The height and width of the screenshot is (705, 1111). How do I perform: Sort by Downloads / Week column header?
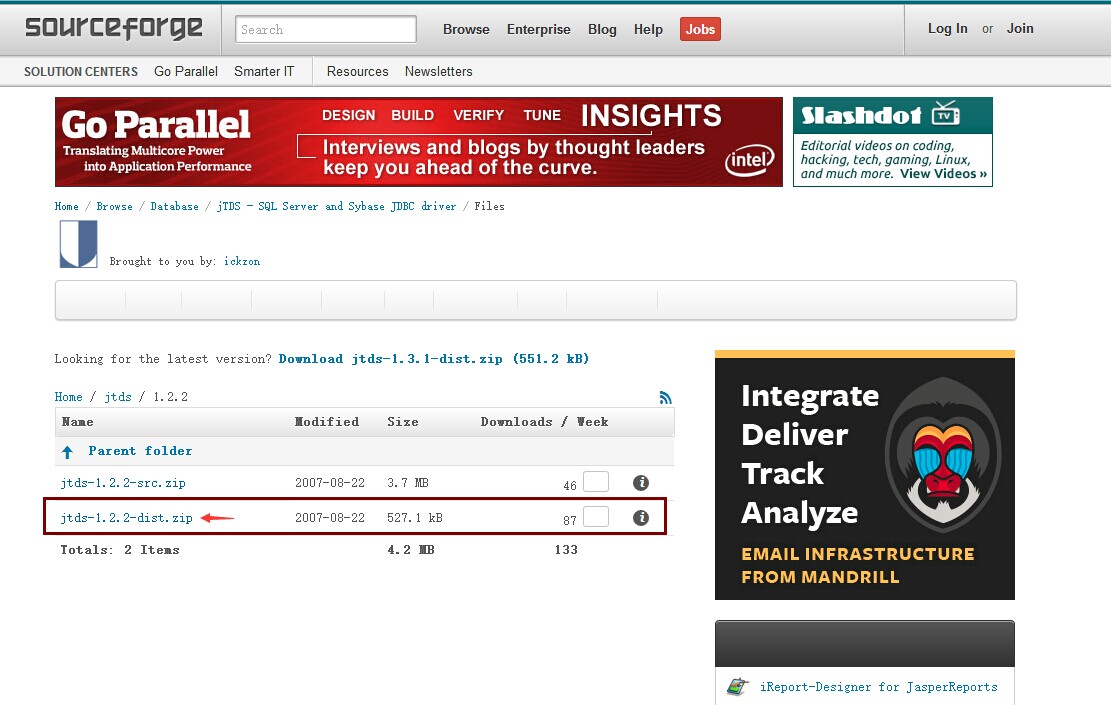click(544, 422)
